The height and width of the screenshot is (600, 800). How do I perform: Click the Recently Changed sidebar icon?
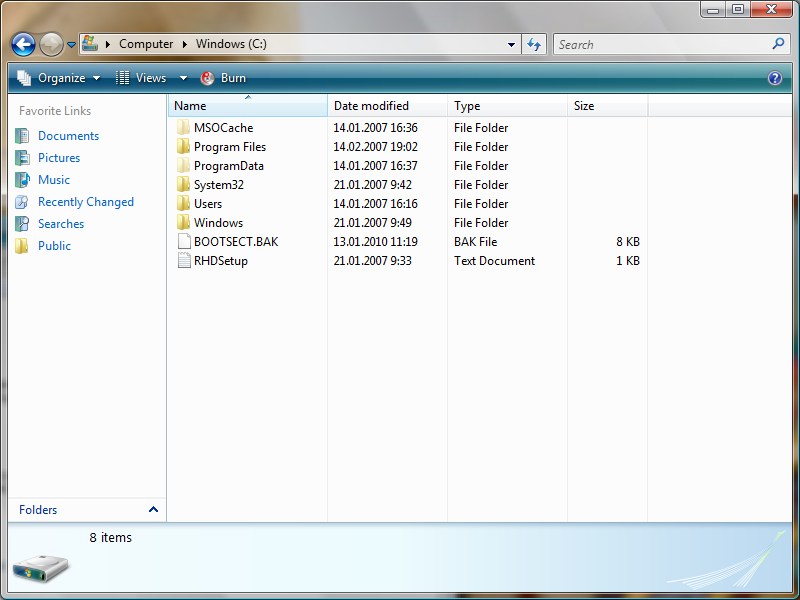(x=22, y=202)
